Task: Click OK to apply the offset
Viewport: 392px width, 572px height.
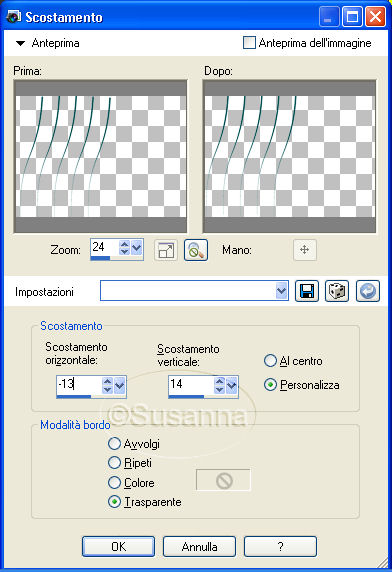Action: tap(119, 546)
